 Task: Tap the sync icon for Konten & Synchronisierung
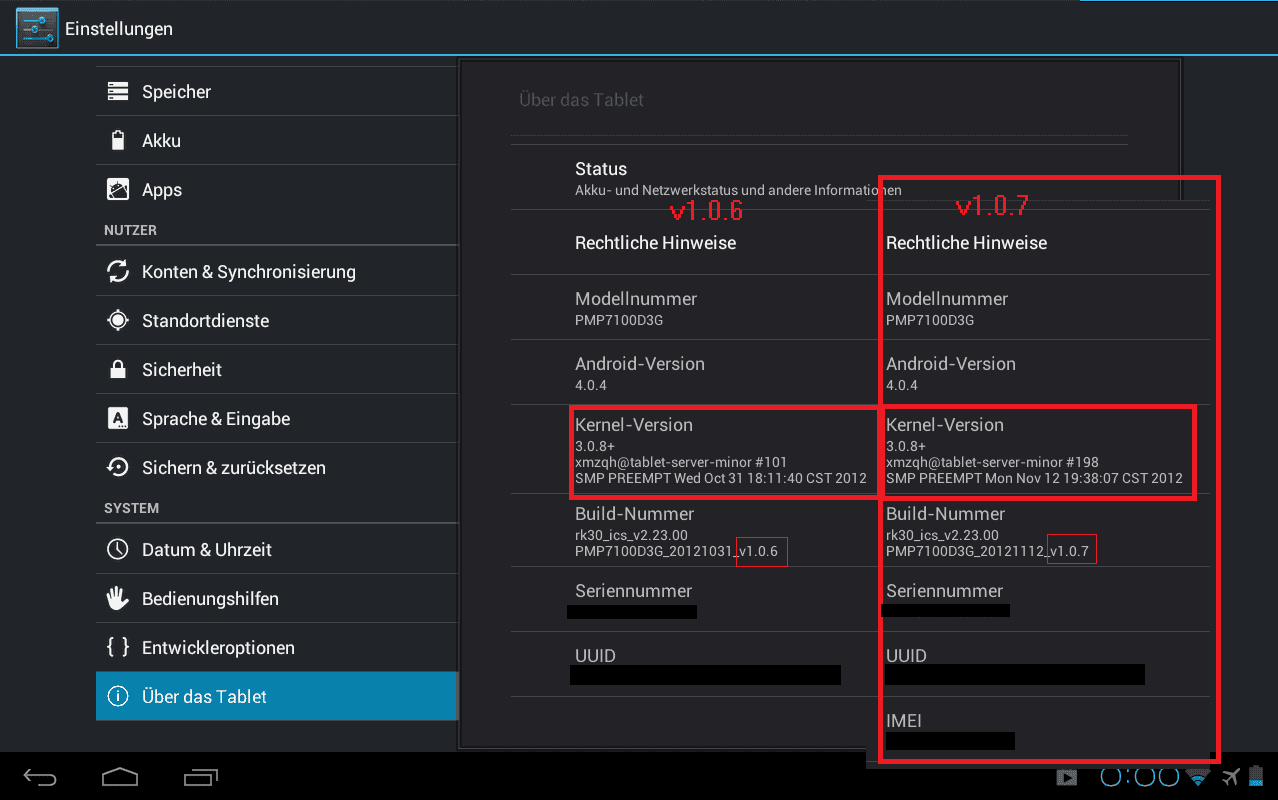118,271
